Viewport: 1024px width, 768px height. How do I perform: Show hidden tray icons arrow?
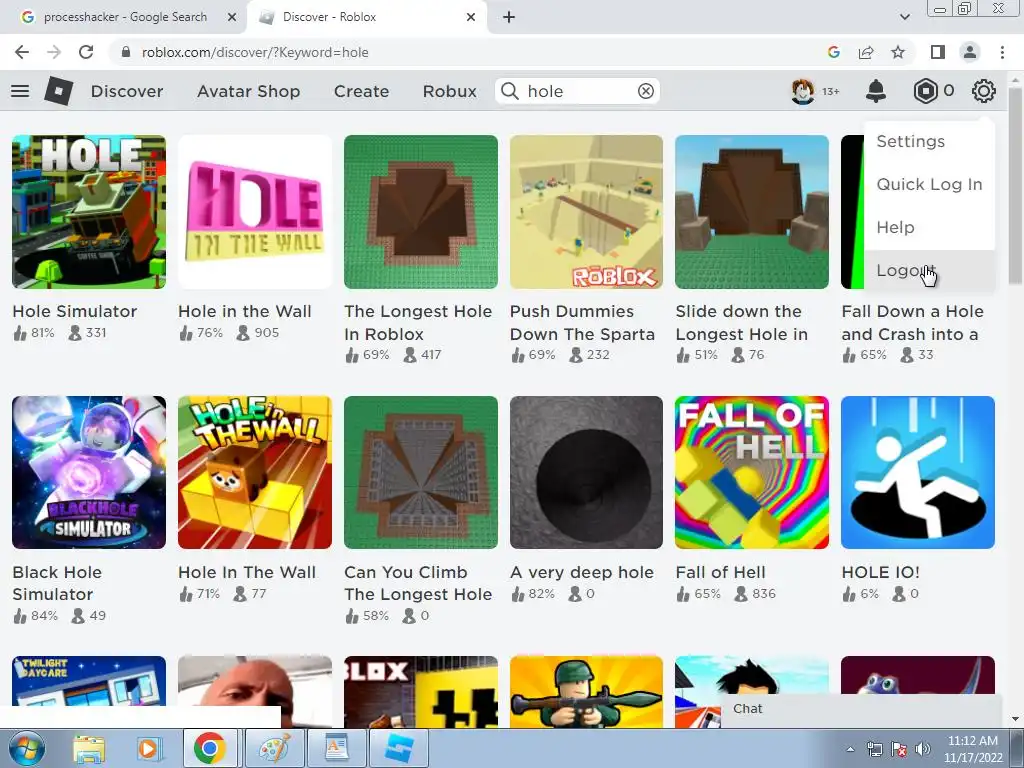[x=850, y=750]
